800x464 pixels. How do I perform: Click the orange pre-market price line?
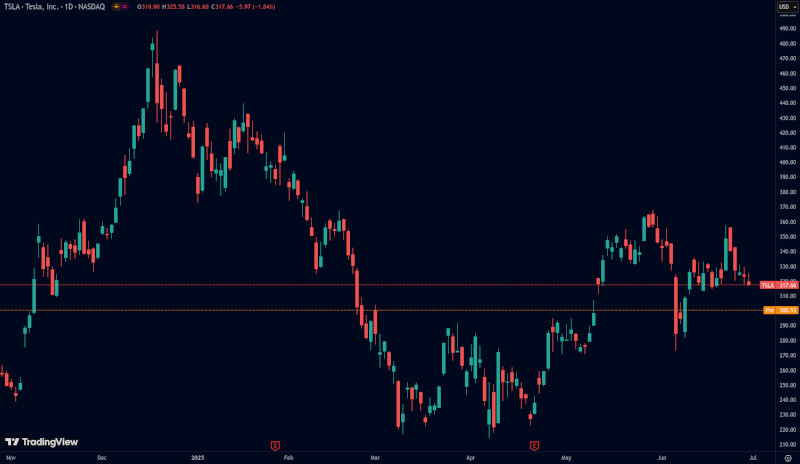point(400,310)
